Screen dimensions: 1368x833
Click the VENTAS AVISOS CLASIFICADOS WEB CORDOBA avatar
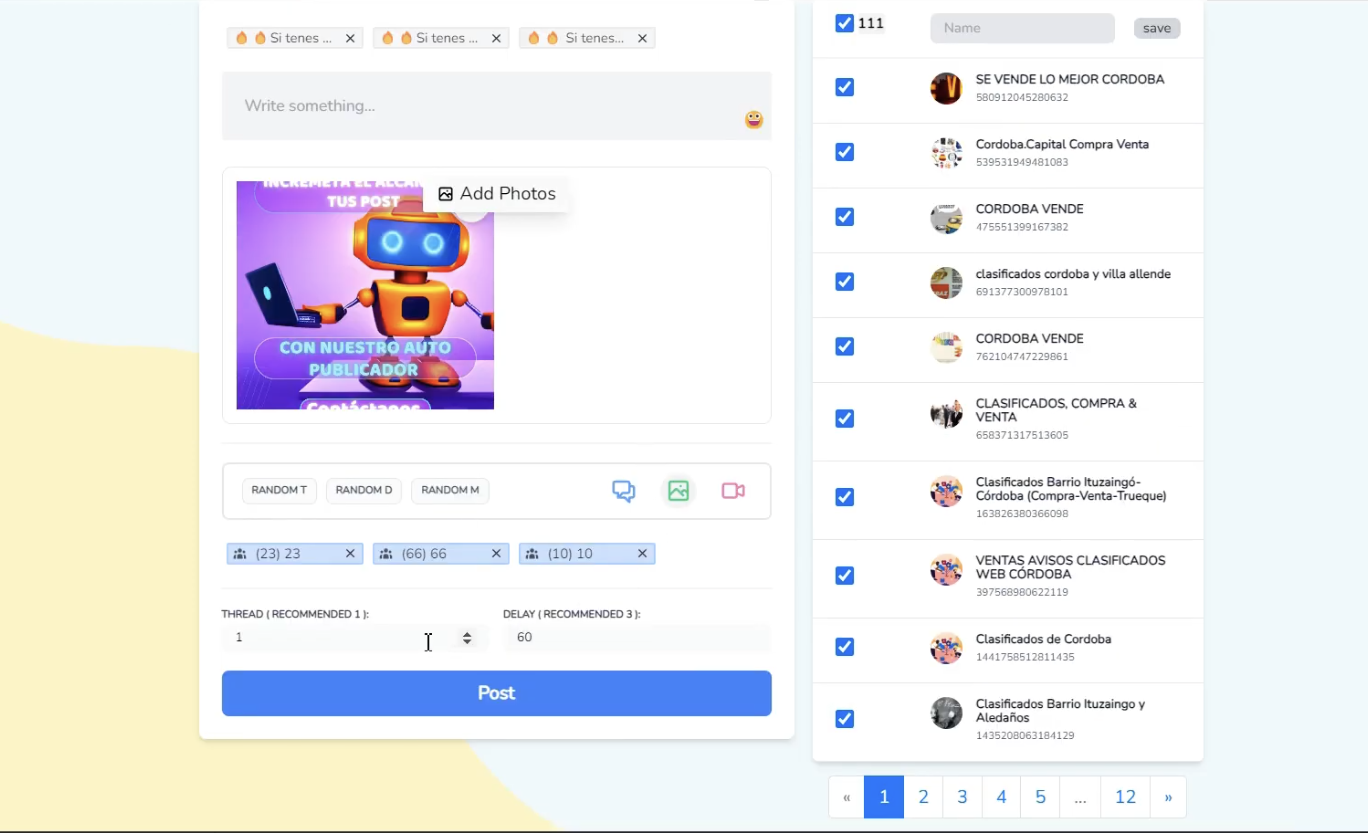(x=946, y=570)
